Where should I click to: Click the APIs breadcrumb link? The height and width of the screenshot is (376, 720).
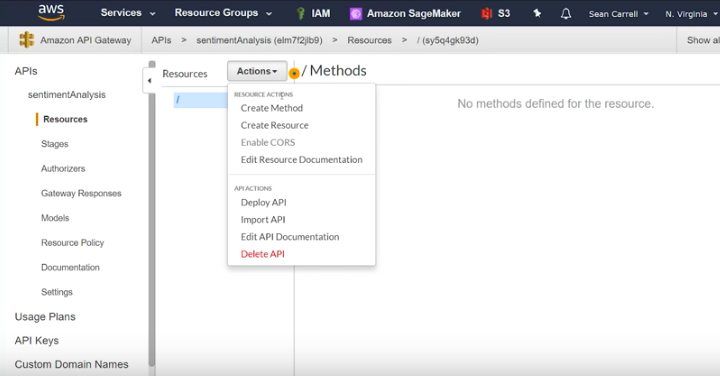click(161, 40)
